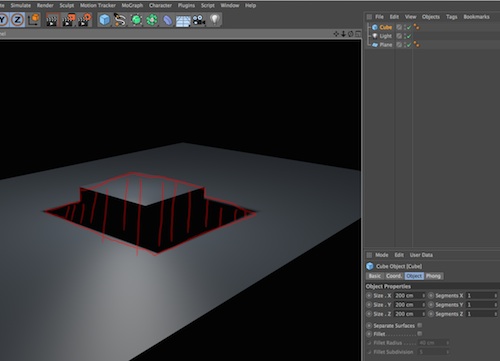
Task: Click the viewport toggle active view icon
Action: pos(358,34)
